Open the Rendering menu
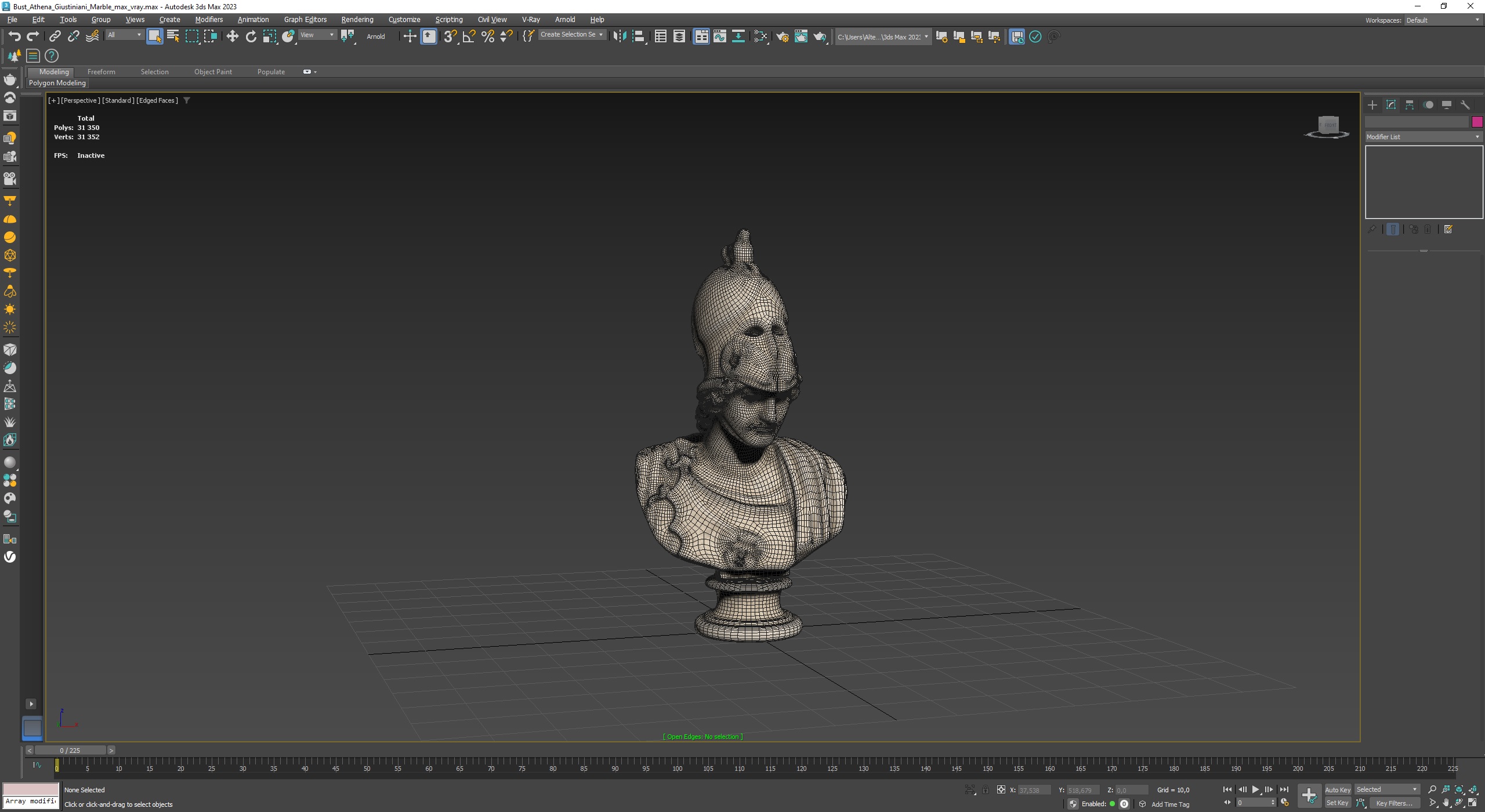The height and width of the screenshot is (812, 1485). [357, 20]
